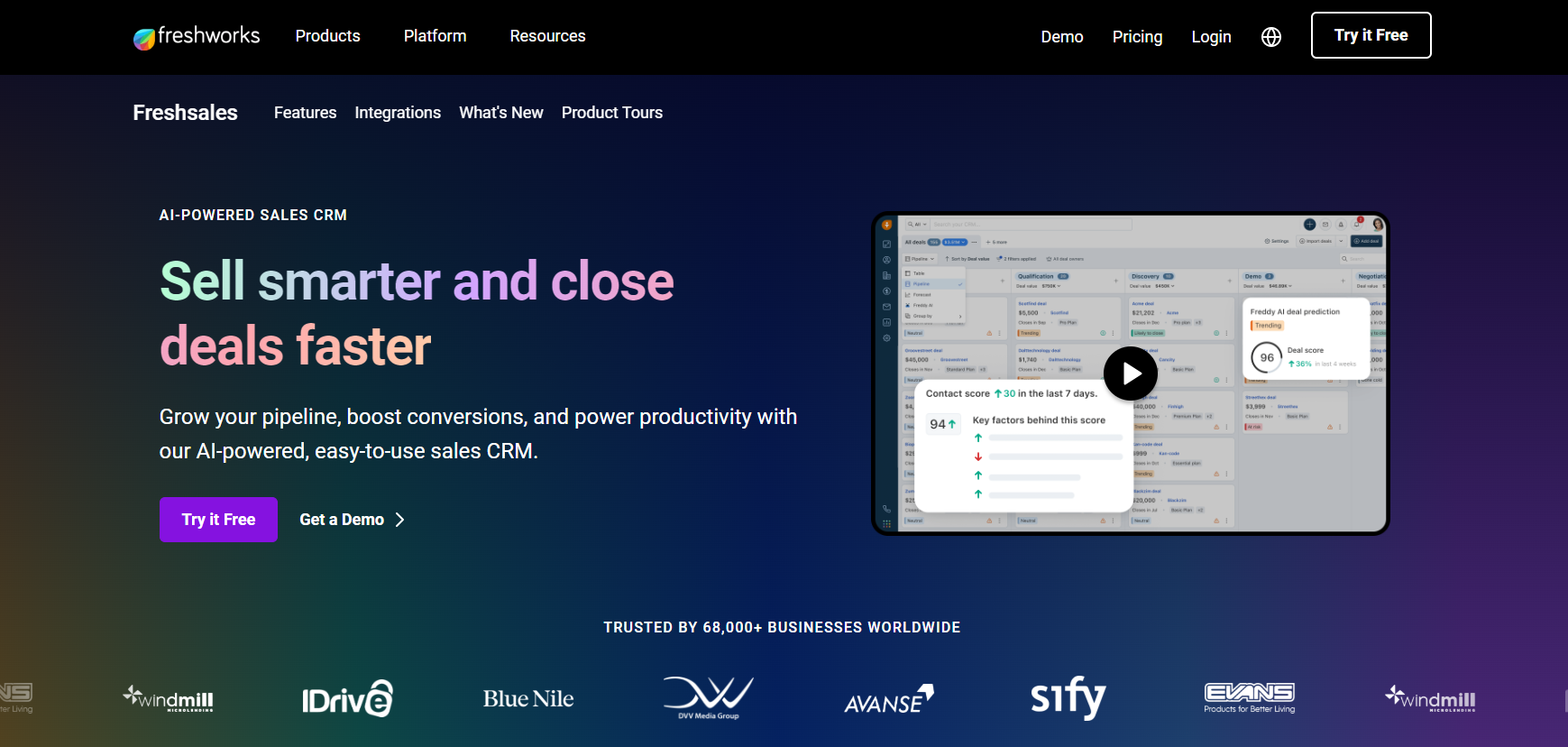Click "TRUSTED BY 68,000+ BUSINESSES WORLDWIDE" text

pyautogui.click(x=783, y=627)
